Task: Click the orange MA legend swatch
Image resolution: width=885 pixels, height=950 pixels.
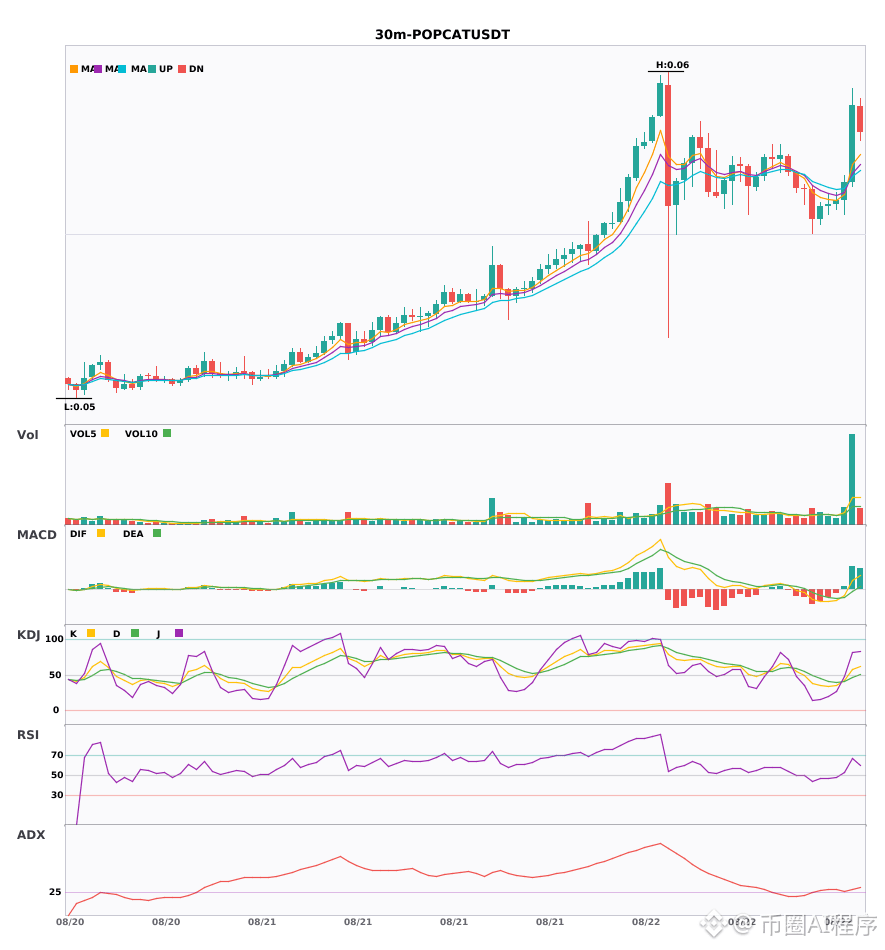Action: (x=74, y=69)
